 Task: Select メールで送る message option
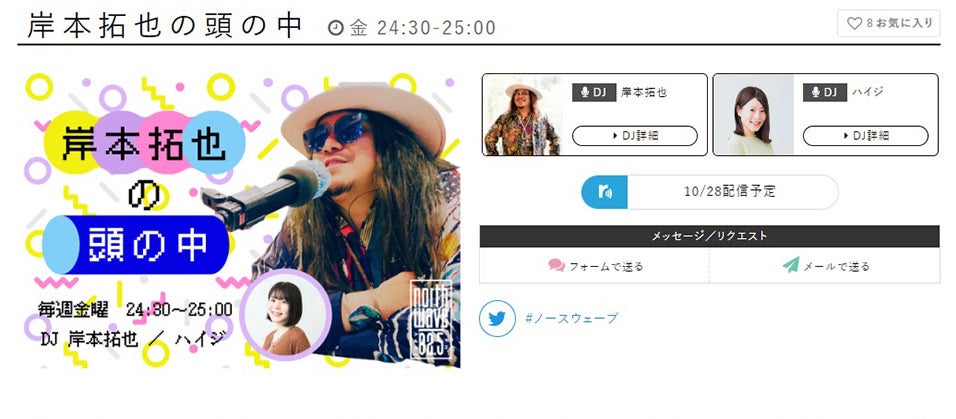click(x=825, y=266)
